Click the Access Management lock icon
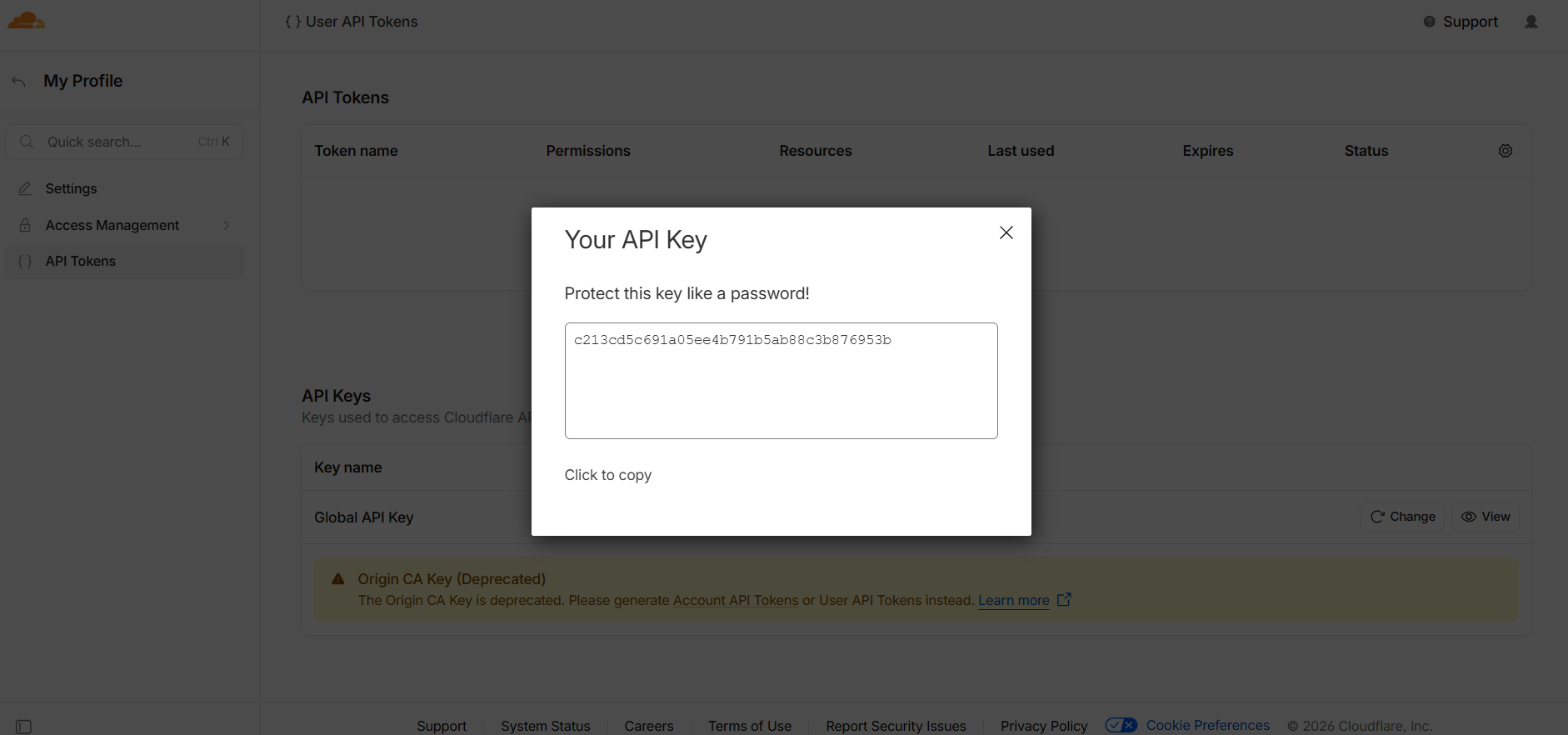 coord(25,225)
